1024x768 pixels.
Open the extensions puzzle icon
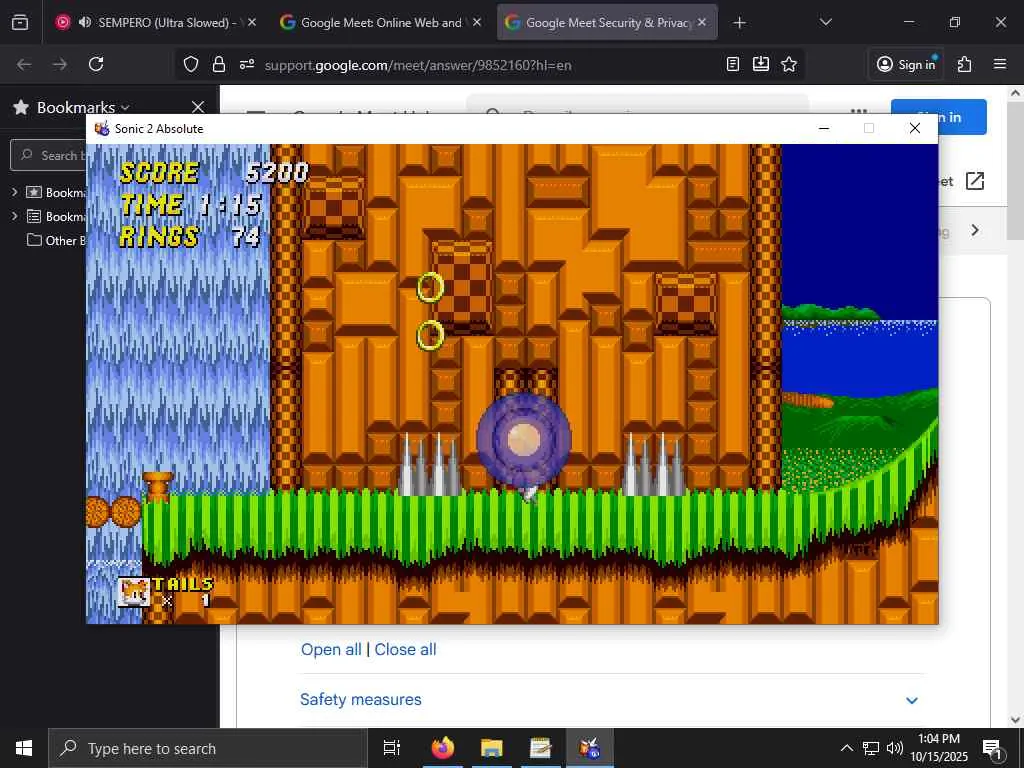(965, 64)
